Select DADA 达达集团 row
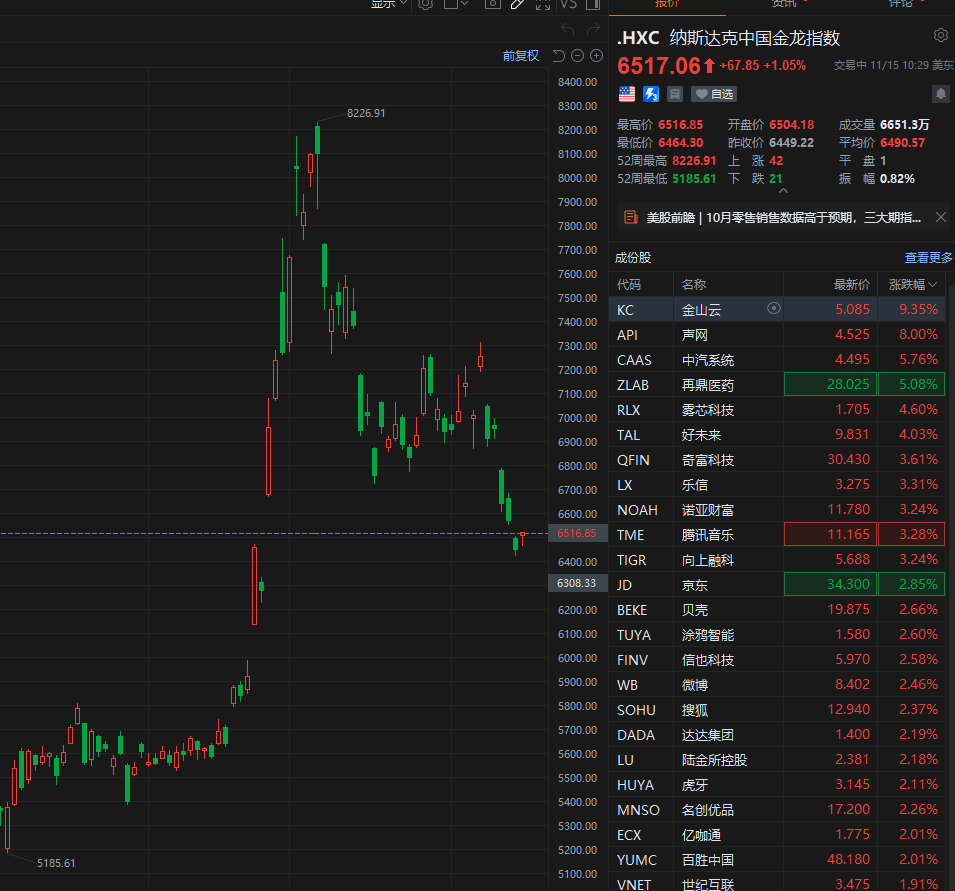 (x=777, y=734)
